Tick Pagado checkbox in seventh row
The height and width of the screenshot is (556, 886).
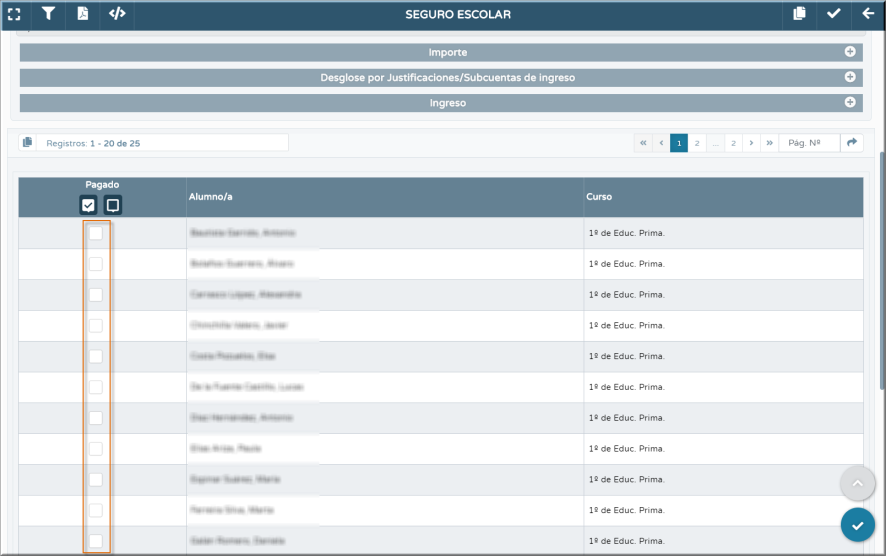point(96,418)
